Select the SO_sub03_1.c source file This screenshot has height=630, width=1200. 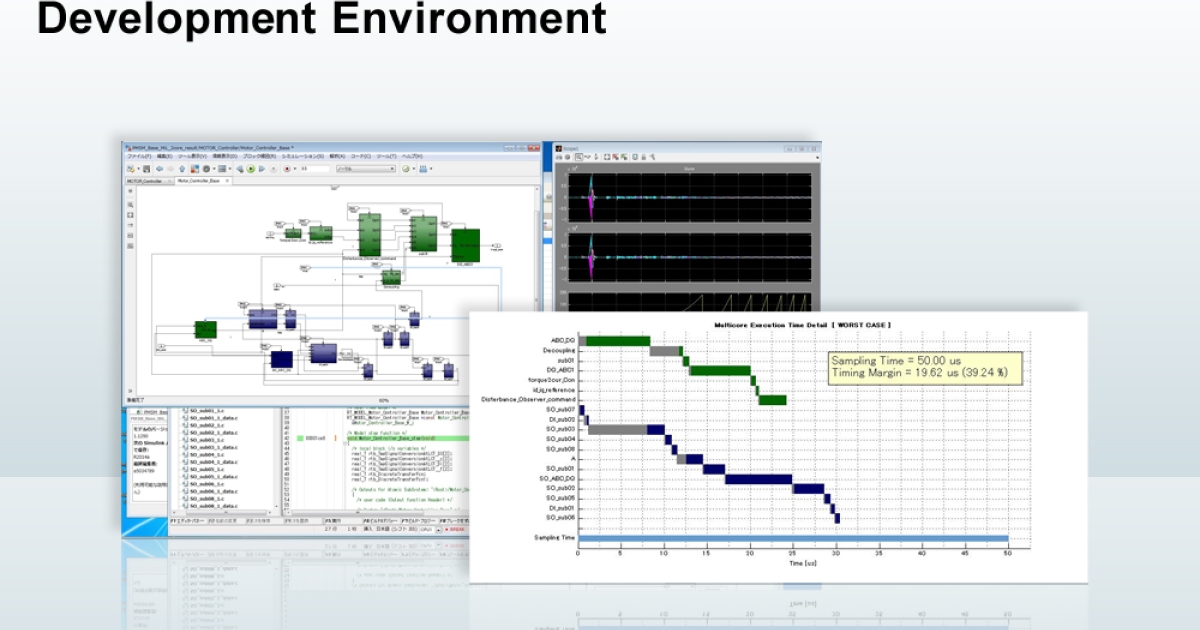click(207, 440)
